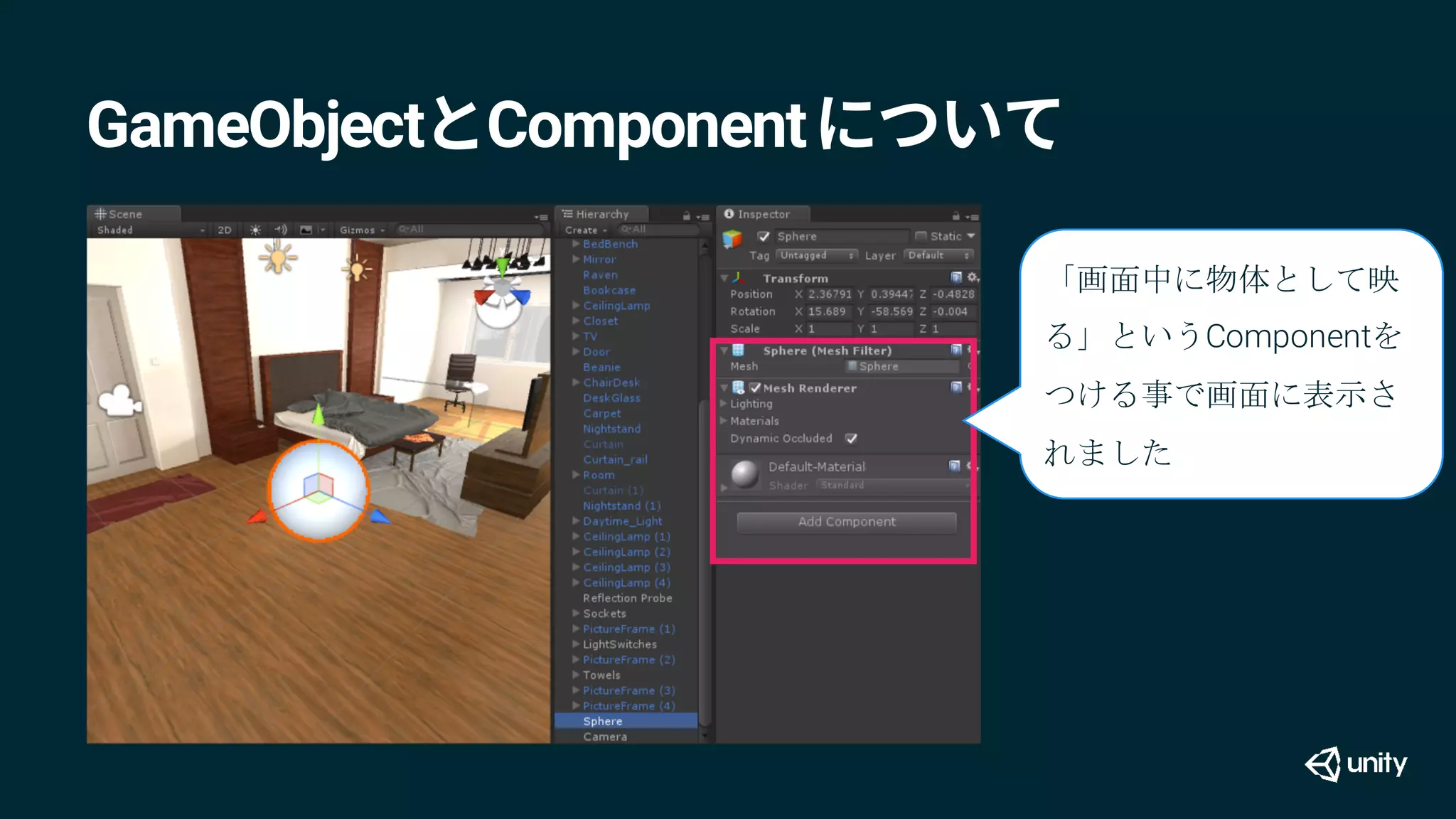Open Default-Material help icon
The width and height of the screenshot is (1456, 819).
tap(954, 466)
